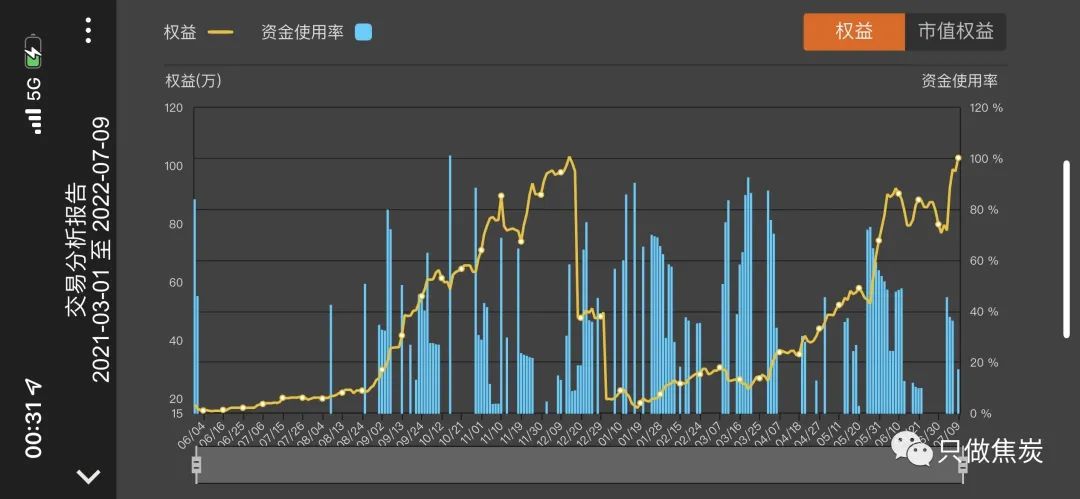The height and width of the screenshot is (499, 1080).
Task: Click the gray date range slider track
Action: (x=579, y=465)
